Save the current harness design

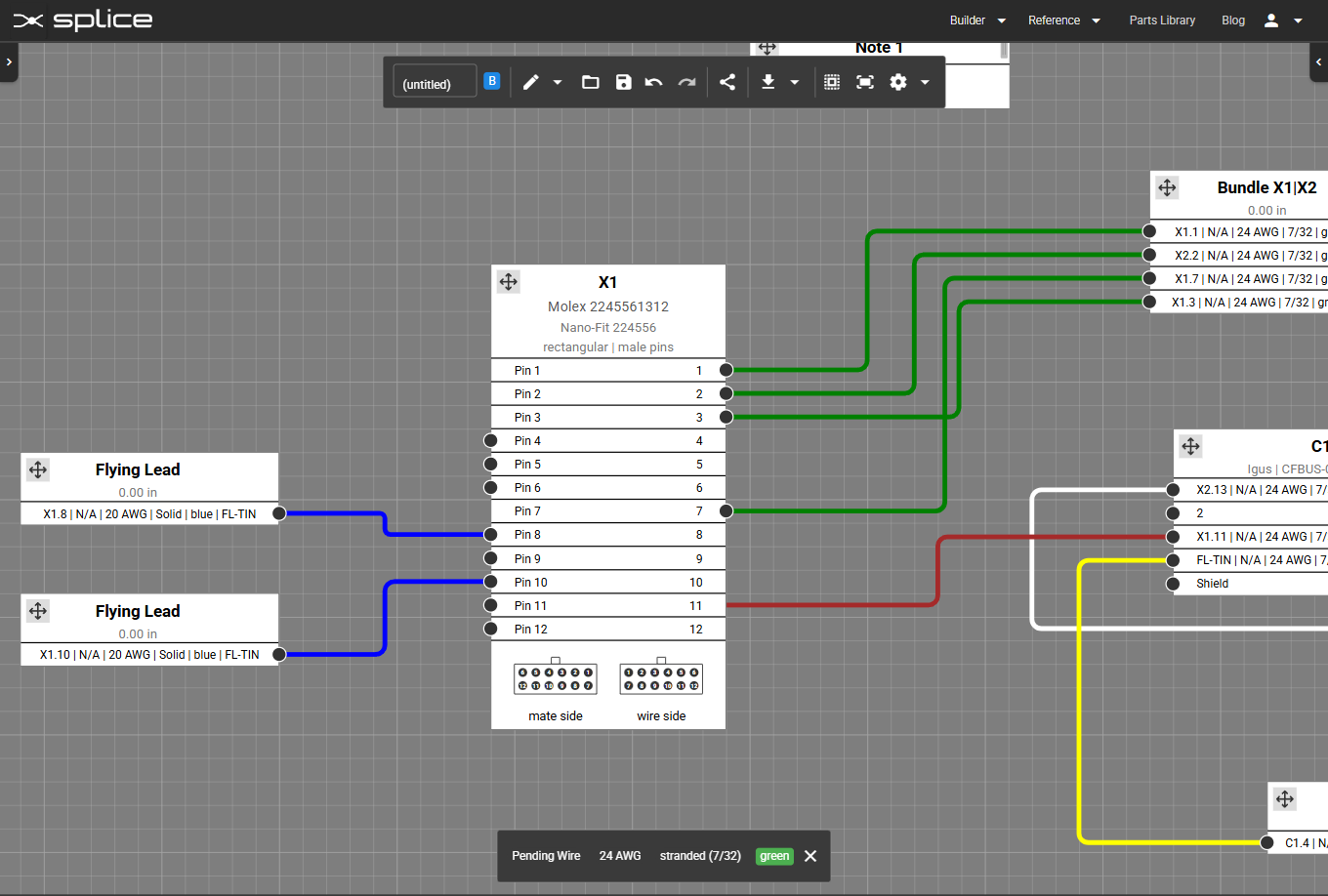(623, 82)
